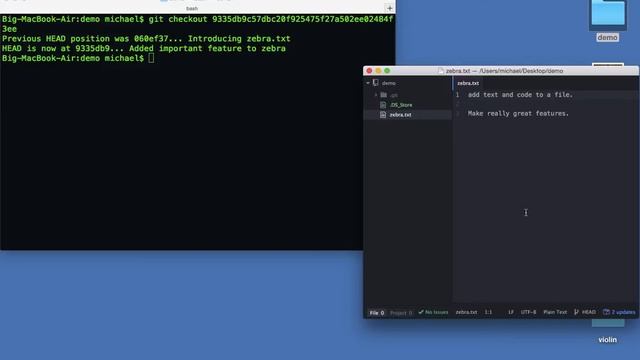Open File 0 linter status
Image resolution: width=640 pixels, height=360 pixels.
pos(377,313)
